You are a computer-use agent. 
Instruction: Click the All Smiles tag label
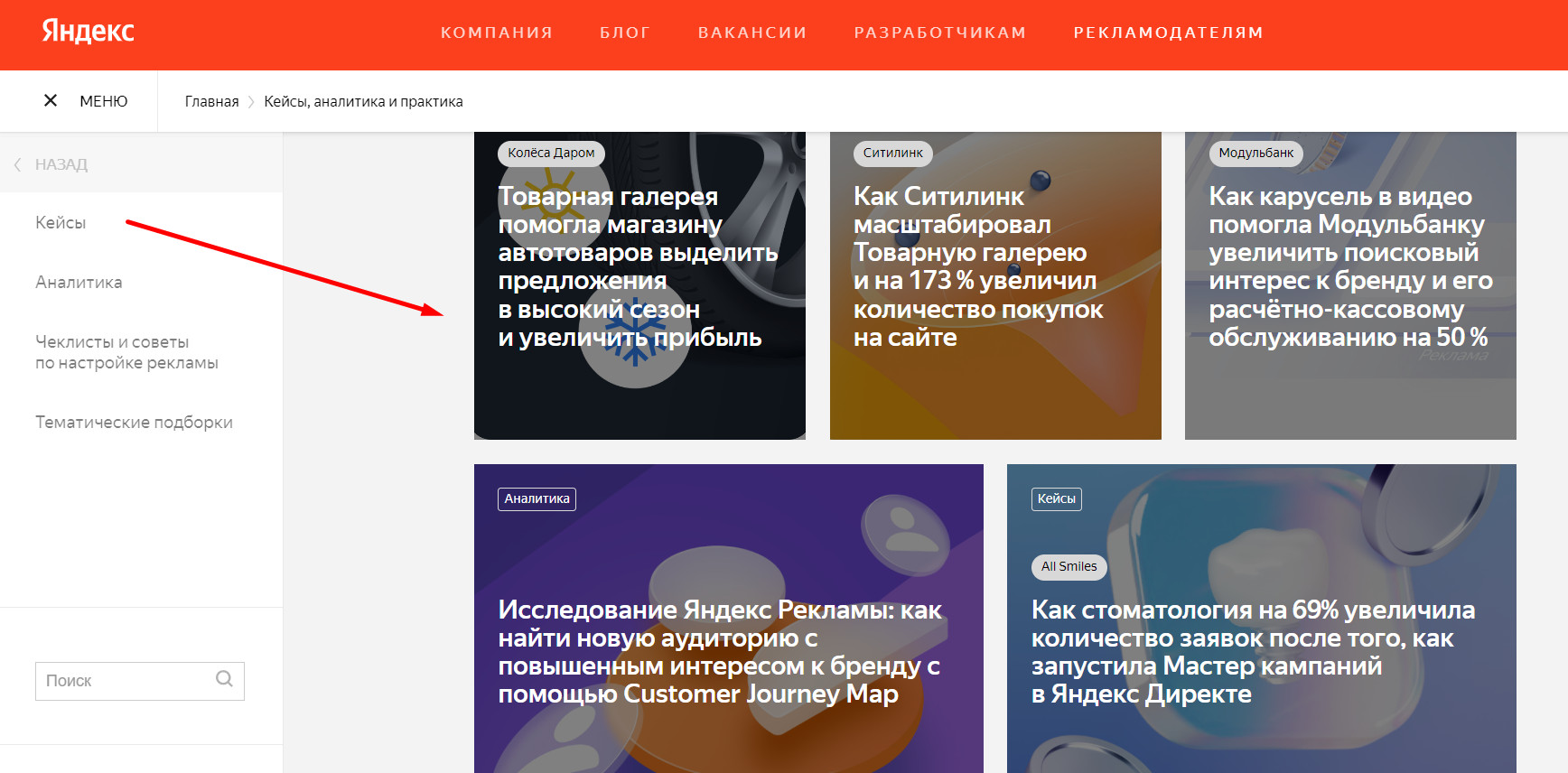pos(1069,566)
